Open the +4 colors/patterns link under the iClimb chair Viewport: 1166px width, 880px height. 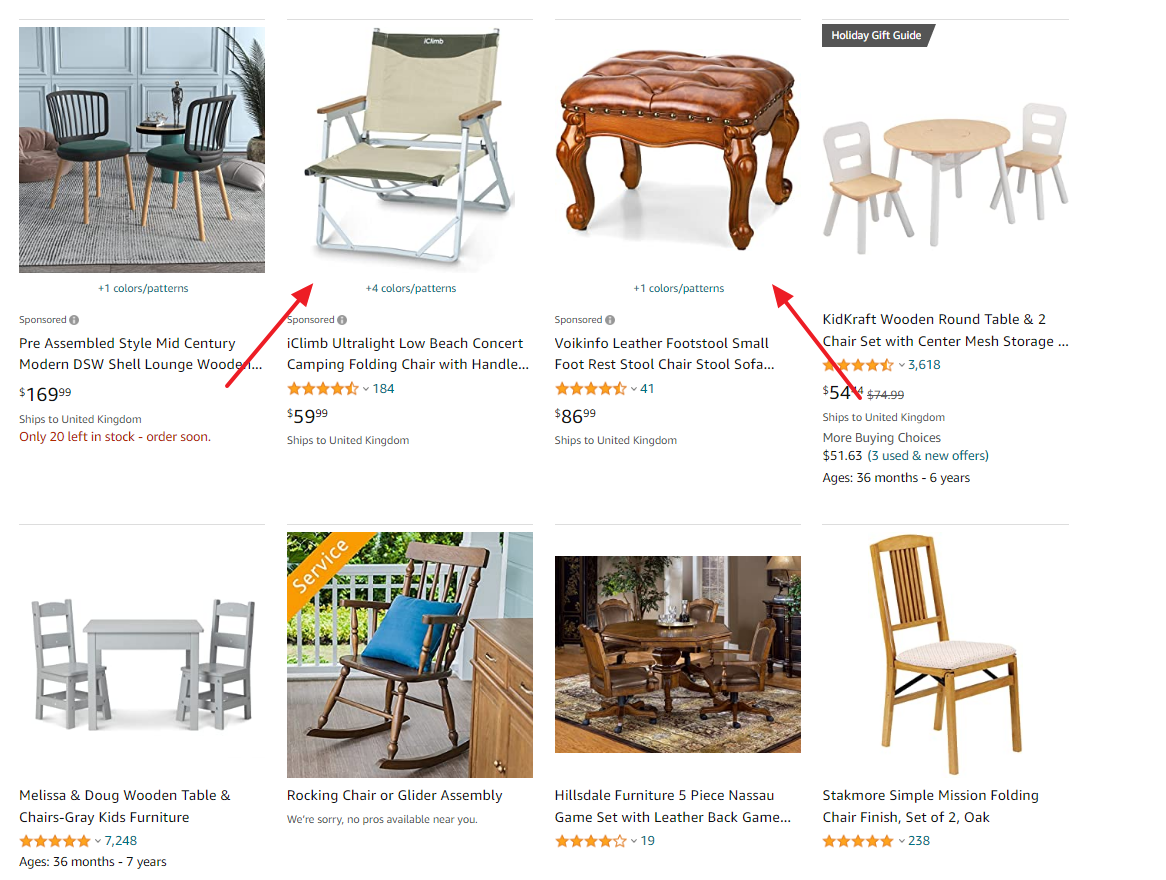tap(410, 287)
